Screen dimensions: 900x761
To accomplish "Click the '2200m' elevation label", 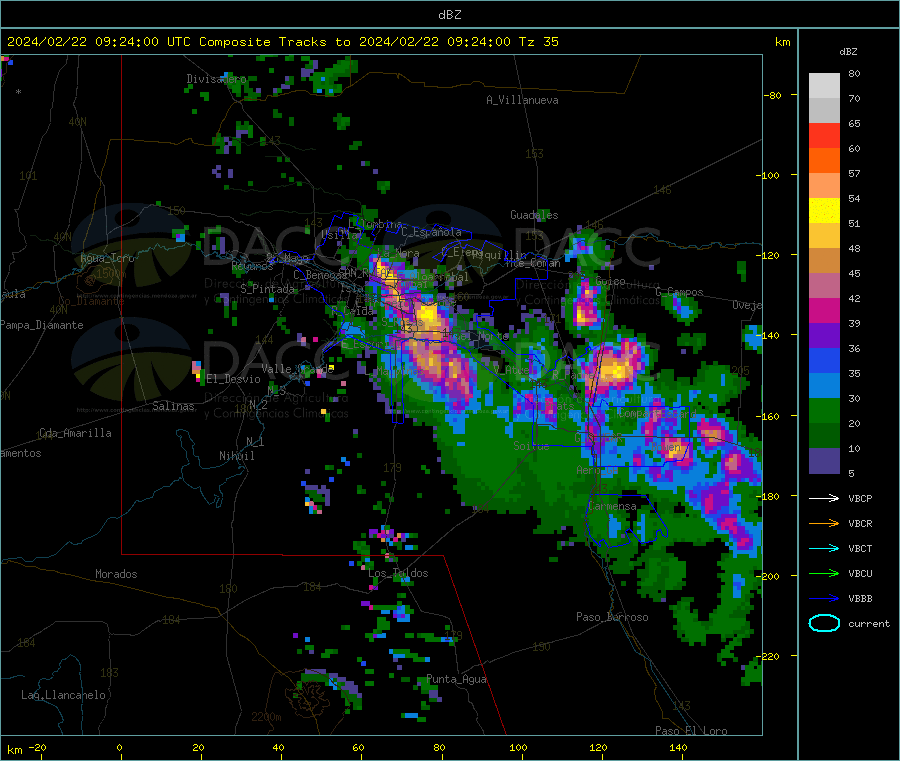I will 266,717.
